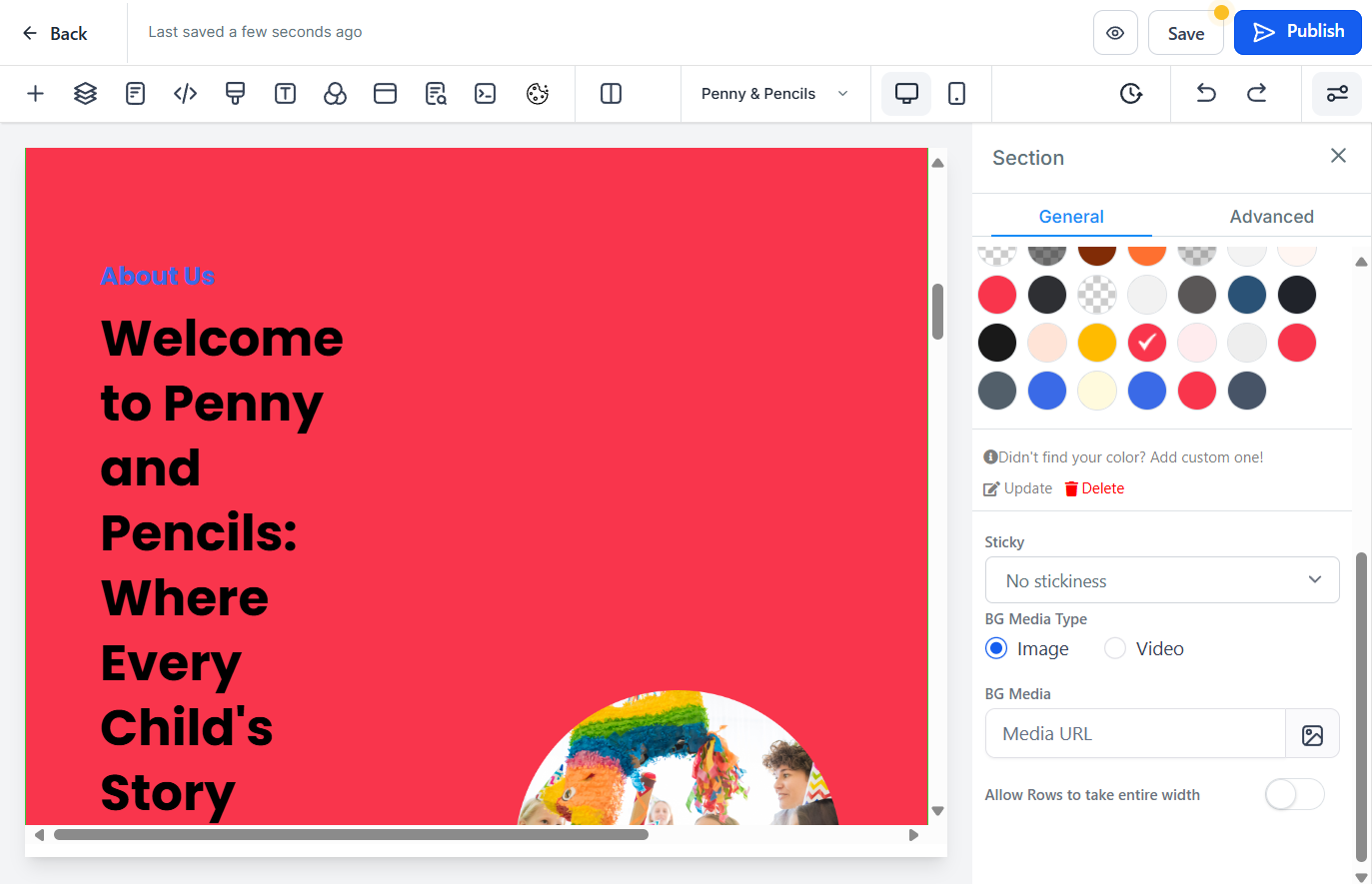Viewport: 1372px width, 884px height.
Task: Click the paint roller styles icon
Action: point(235,94)
